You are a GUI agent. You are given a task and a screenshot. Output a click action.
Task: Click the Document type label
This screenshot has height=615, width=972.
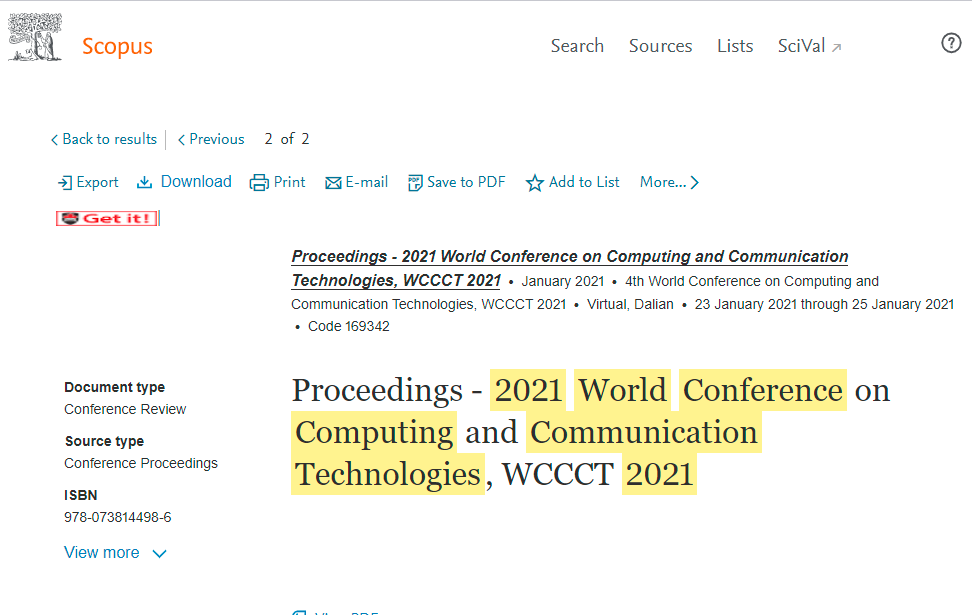pos(115,387)
